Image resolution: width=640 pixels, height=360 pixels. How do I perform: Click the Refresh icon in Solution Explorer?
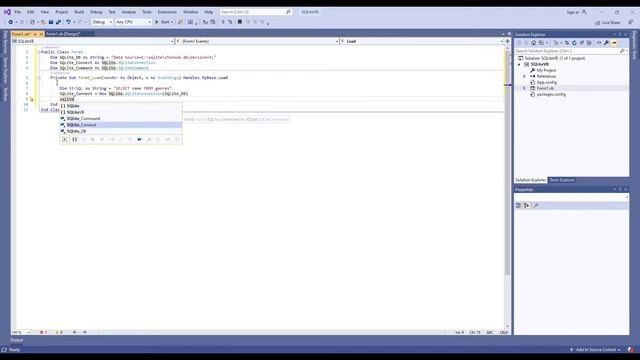point(574,43)
